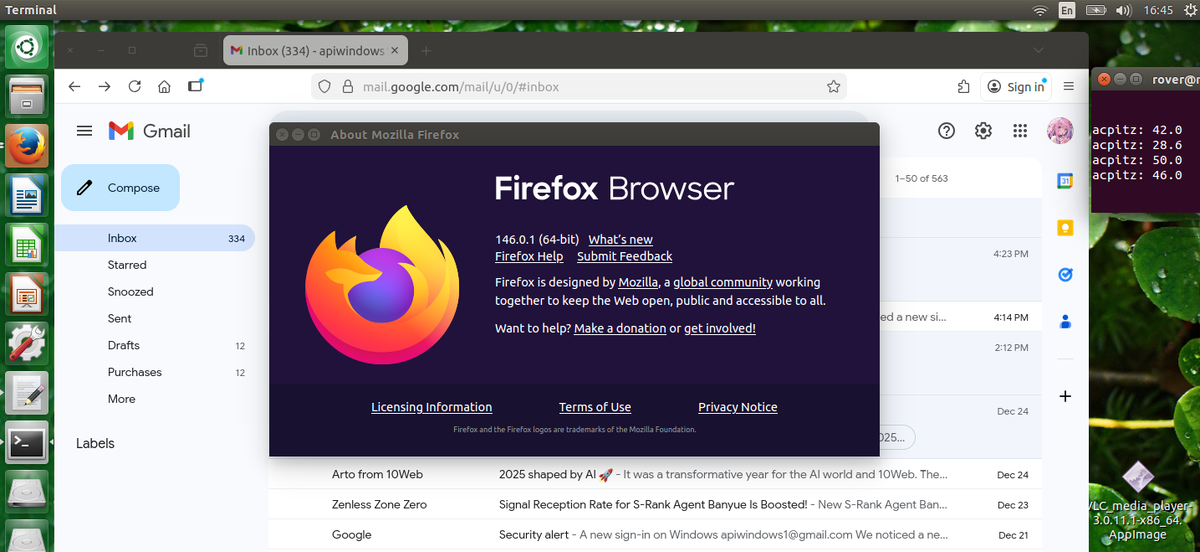This screenshot has height=552, width=1200.
Task: Open System Settings wrench icon in dock
Action: [x=27, y=342]
